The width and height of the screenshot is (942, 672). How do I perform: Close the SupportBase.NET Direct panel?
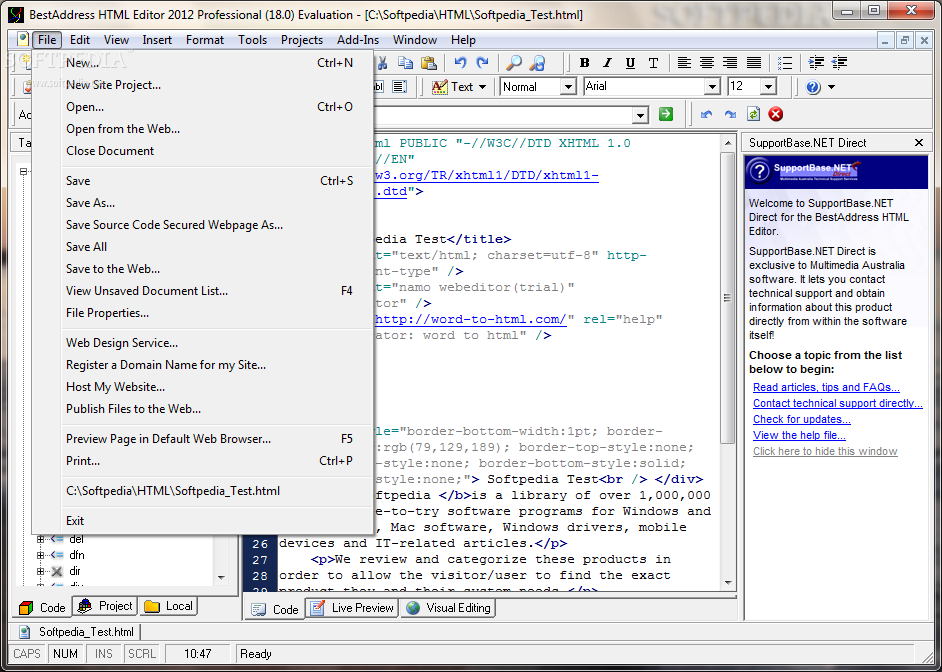[919, 142]
